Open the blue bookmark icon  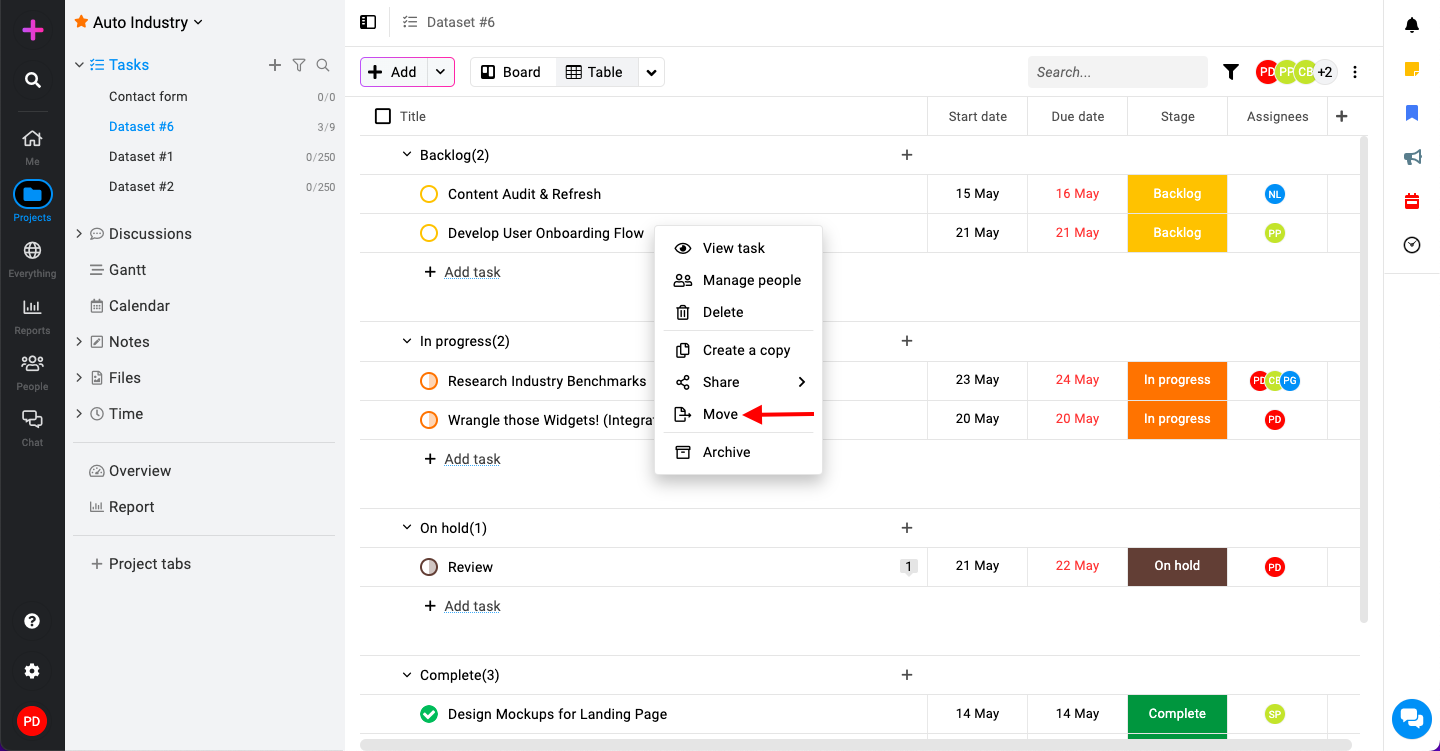1412,113
